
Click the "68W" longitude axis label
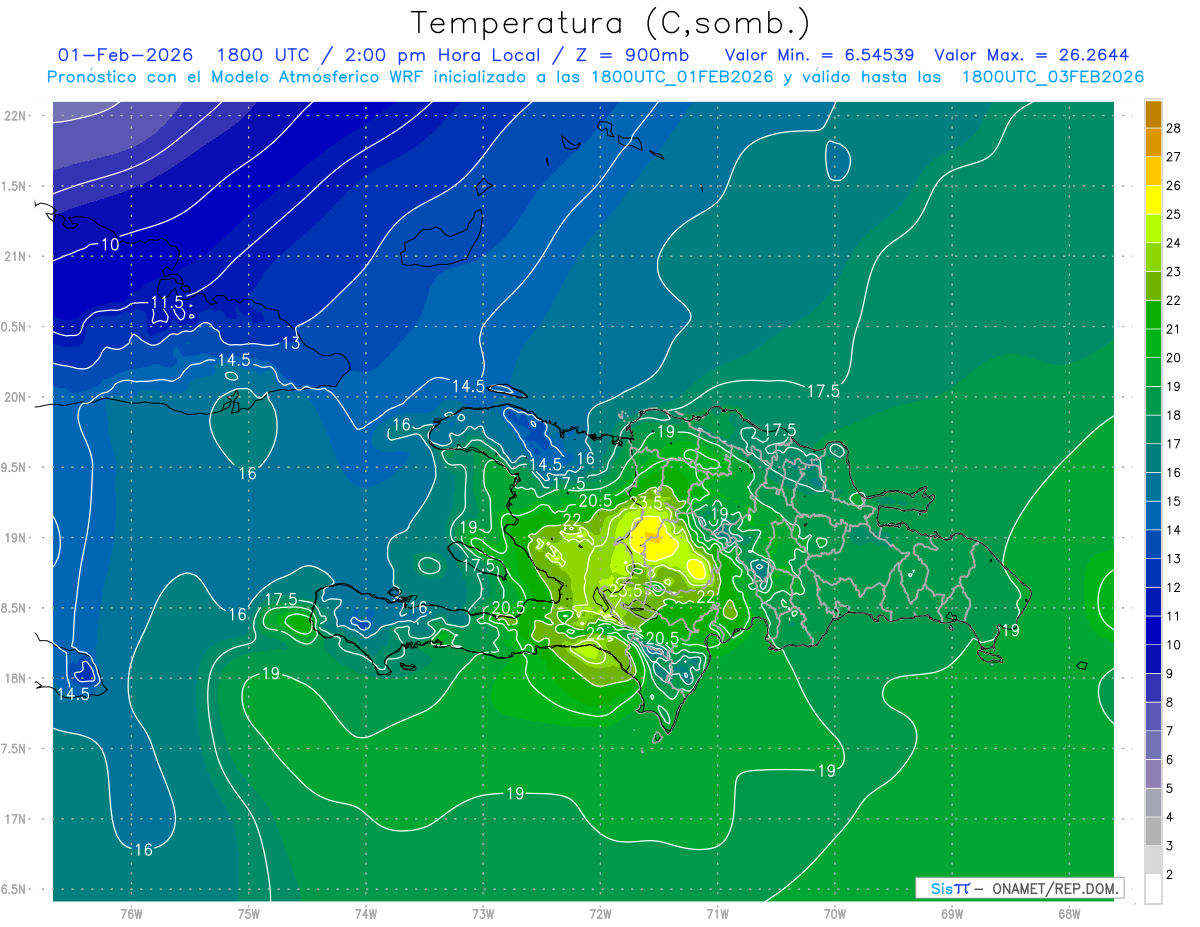(1069, 914)
